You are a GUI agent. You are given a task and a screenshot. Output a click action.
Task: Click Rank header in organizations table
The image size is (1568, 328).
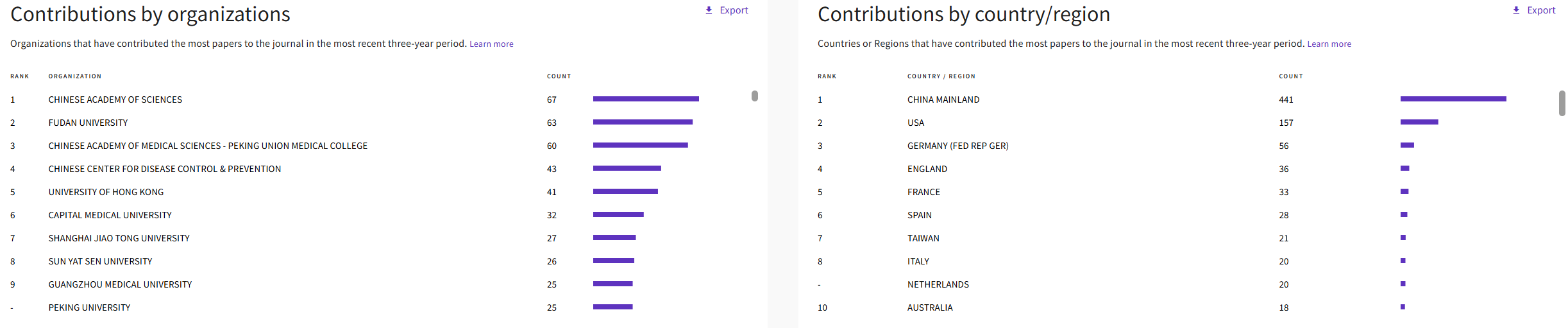pos(20,76)
